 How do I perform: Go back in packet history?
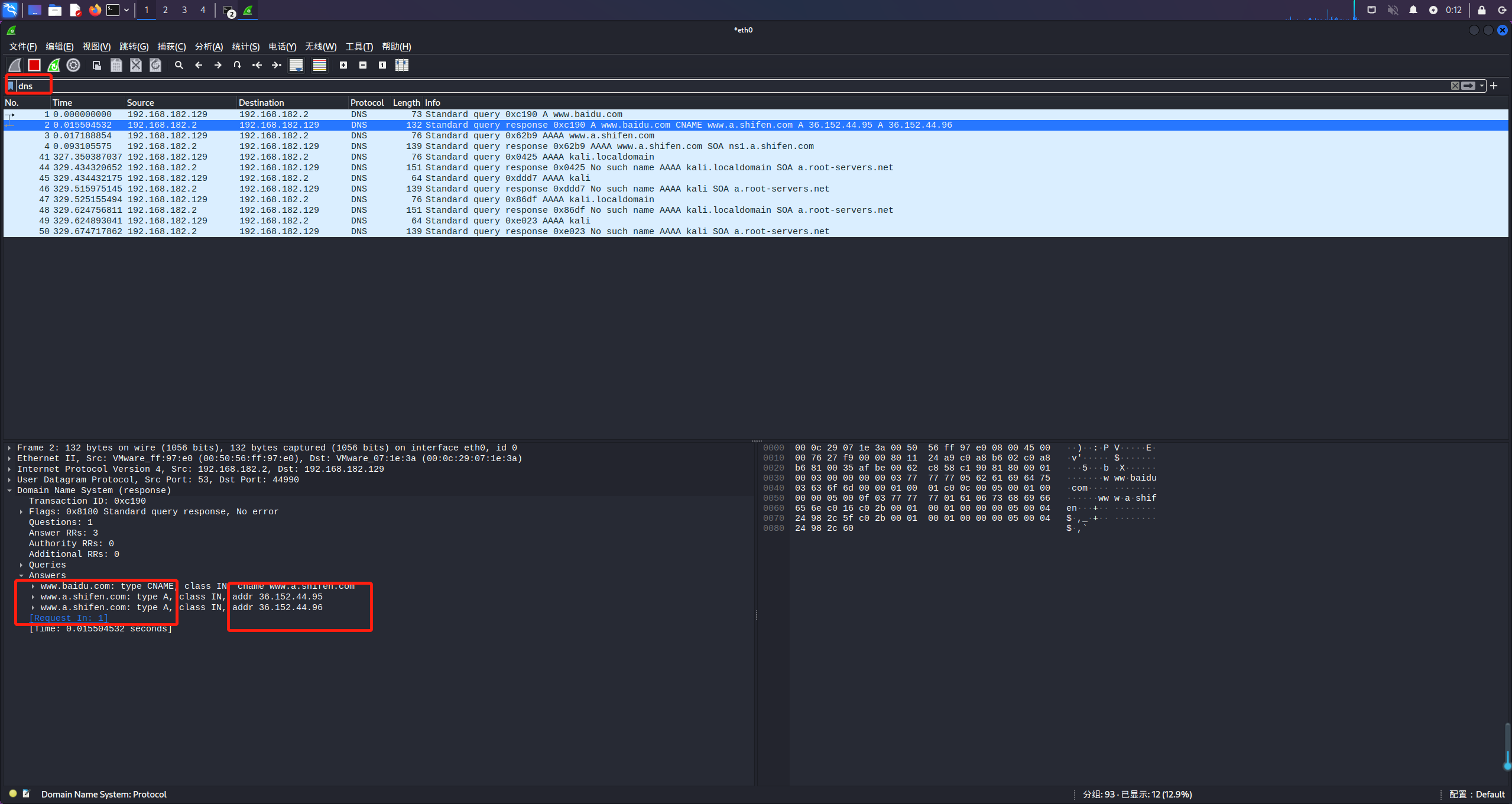[199, 65]
